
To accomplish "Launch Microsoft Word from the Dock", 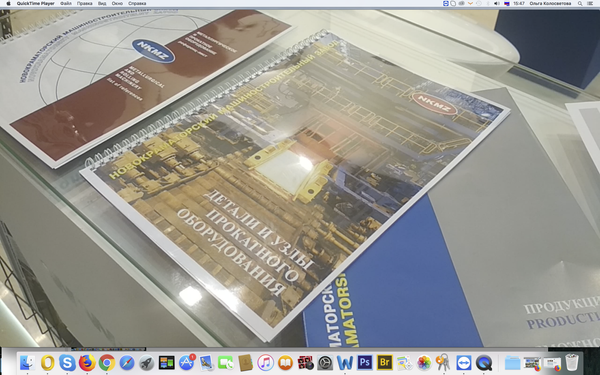I will click(x=345, y=362).
